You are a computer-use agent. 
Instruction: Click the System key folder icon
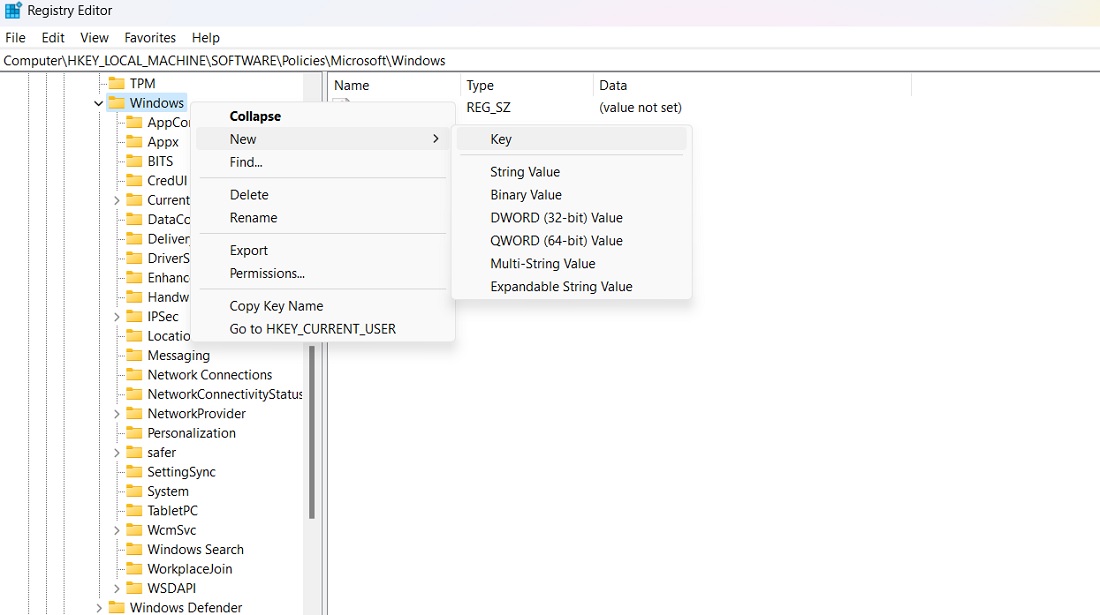[134, 491]
